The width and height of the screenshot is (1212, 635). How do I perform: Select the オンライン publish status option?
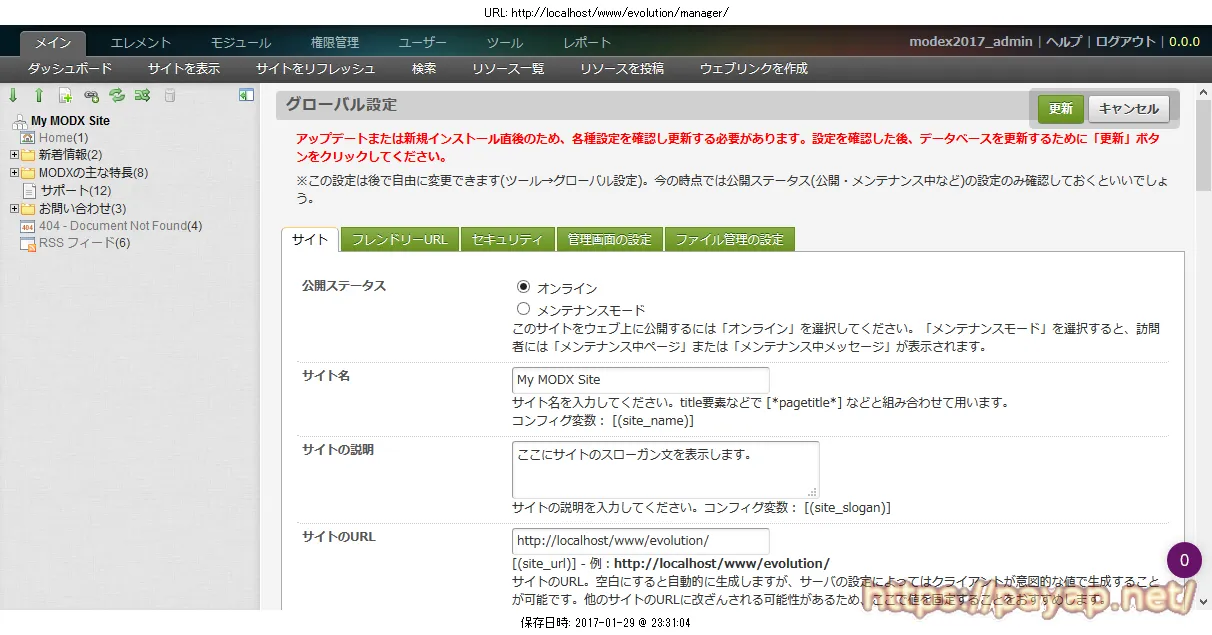click(523, 286)
